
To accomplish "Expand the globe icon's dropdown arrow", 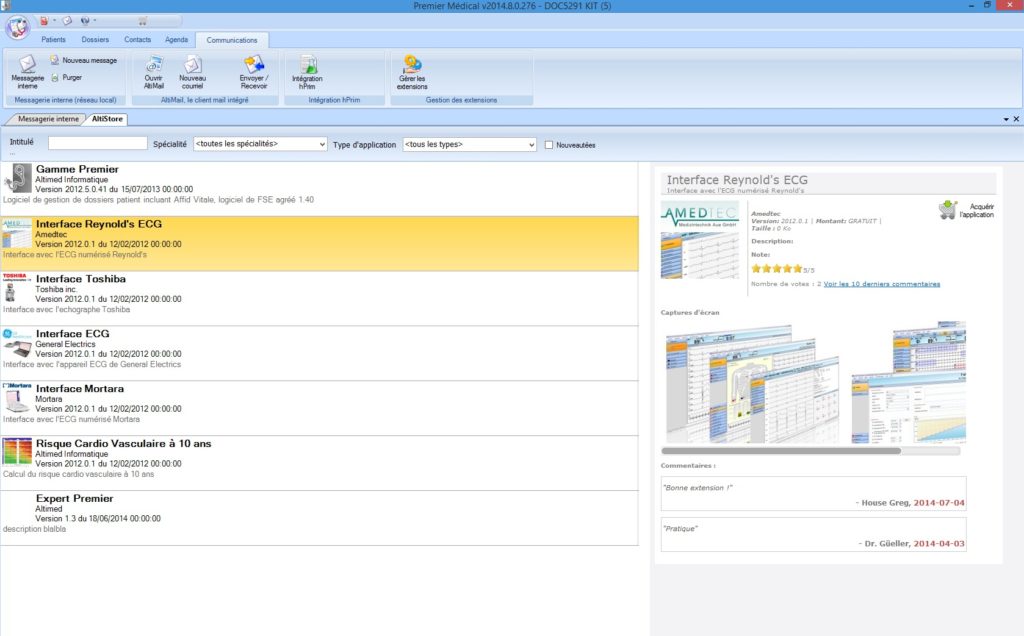I will (x=95, y=21).
